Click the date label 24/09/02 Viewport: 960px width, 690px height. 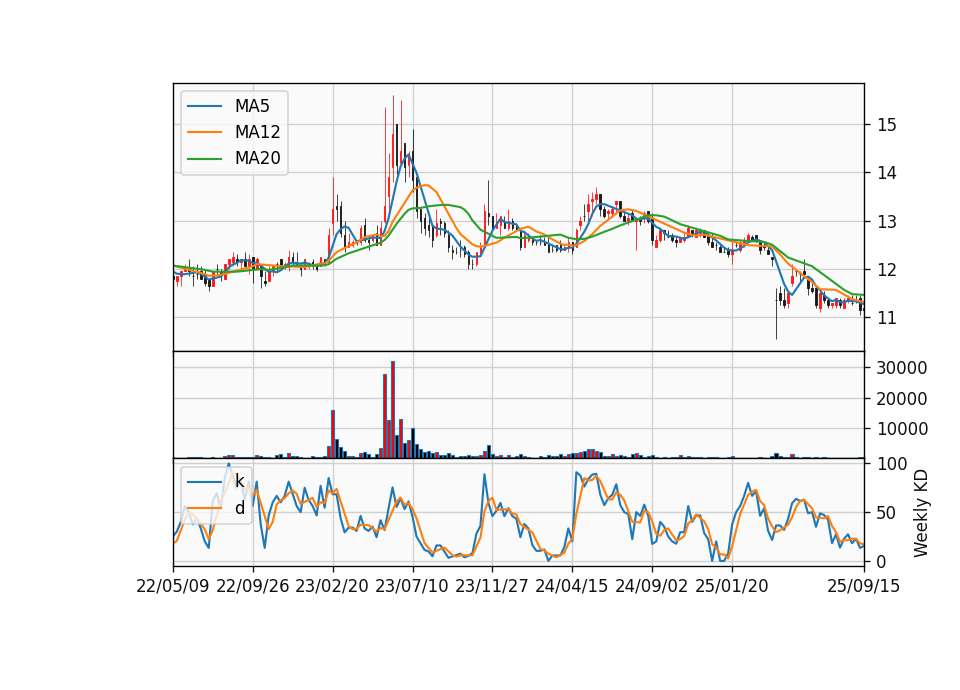651,586
